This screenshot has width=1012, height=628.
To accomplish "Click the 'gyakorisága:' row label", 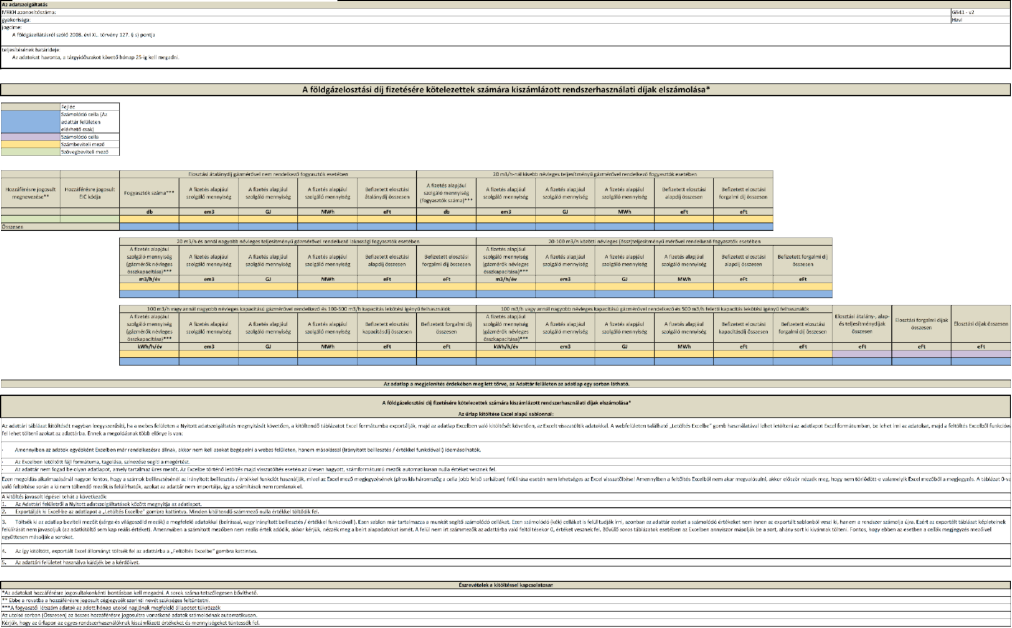I will (x=16, y=20).
